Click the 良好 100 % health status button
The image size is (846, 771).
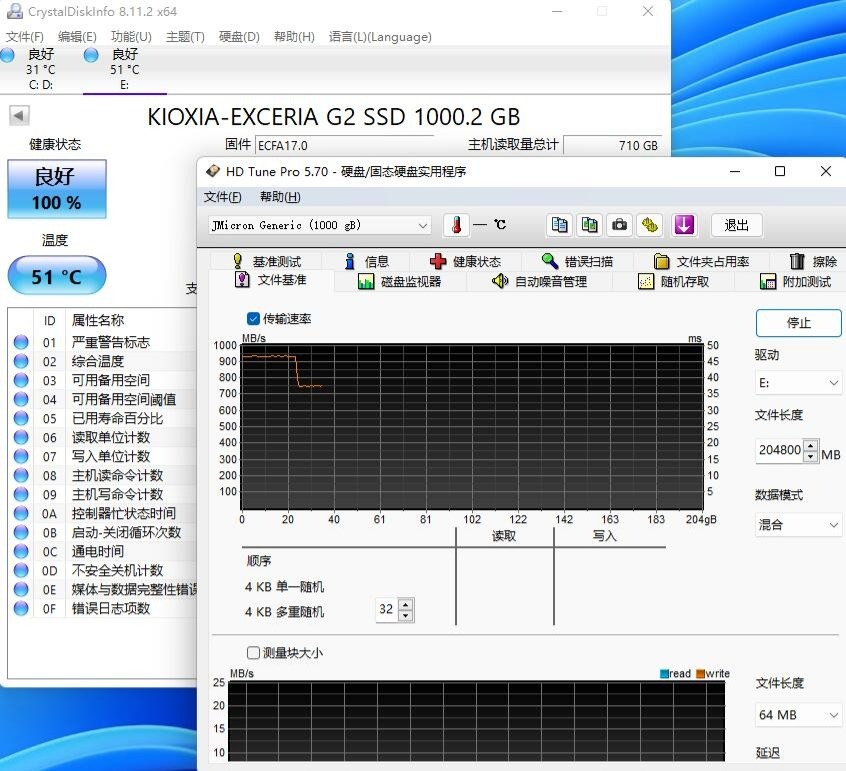[57, 189]
